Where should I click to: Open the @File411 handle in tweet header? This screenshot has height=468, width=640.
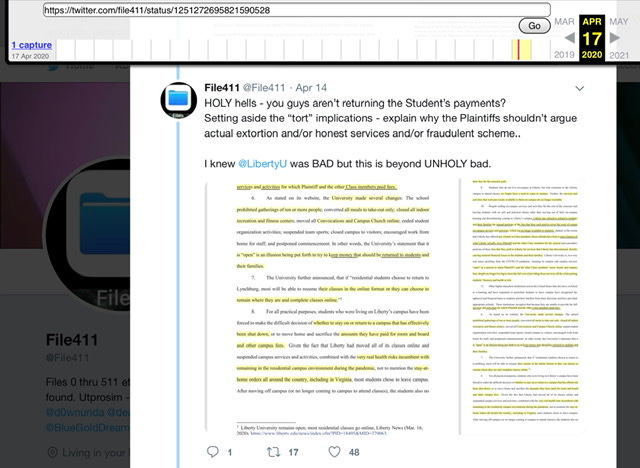(264, 88)
